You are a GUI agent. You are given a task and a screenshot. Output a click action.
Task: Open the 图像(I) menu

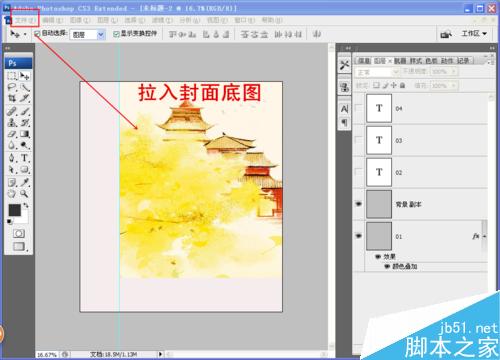pos(80,20)
